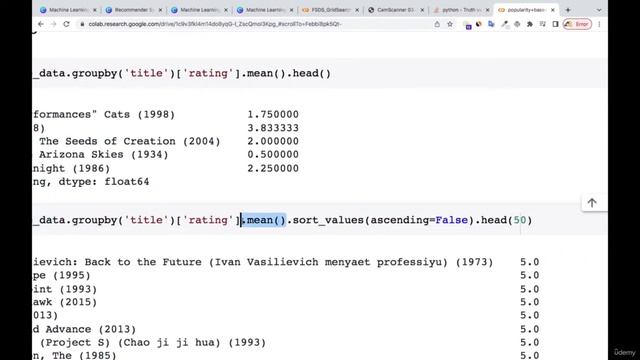This screenshot has width=640, height=360.
Task: Open the media controls playlist icon
Action: tap(542, 24)
